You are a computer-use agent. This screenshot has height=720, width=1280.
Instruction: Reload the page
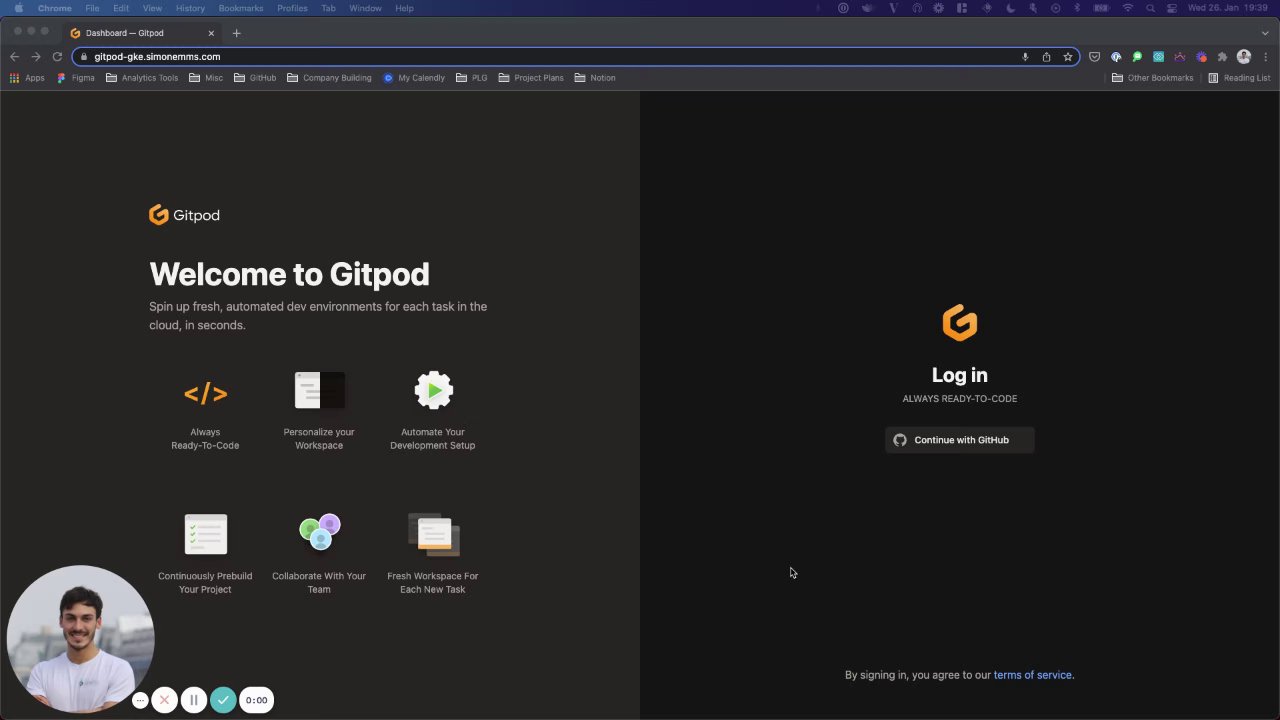[57, 57]
